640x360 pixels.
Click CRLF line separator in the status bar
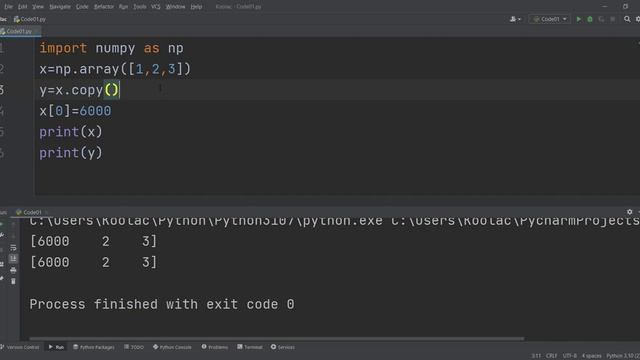click(x=551, y=356)
